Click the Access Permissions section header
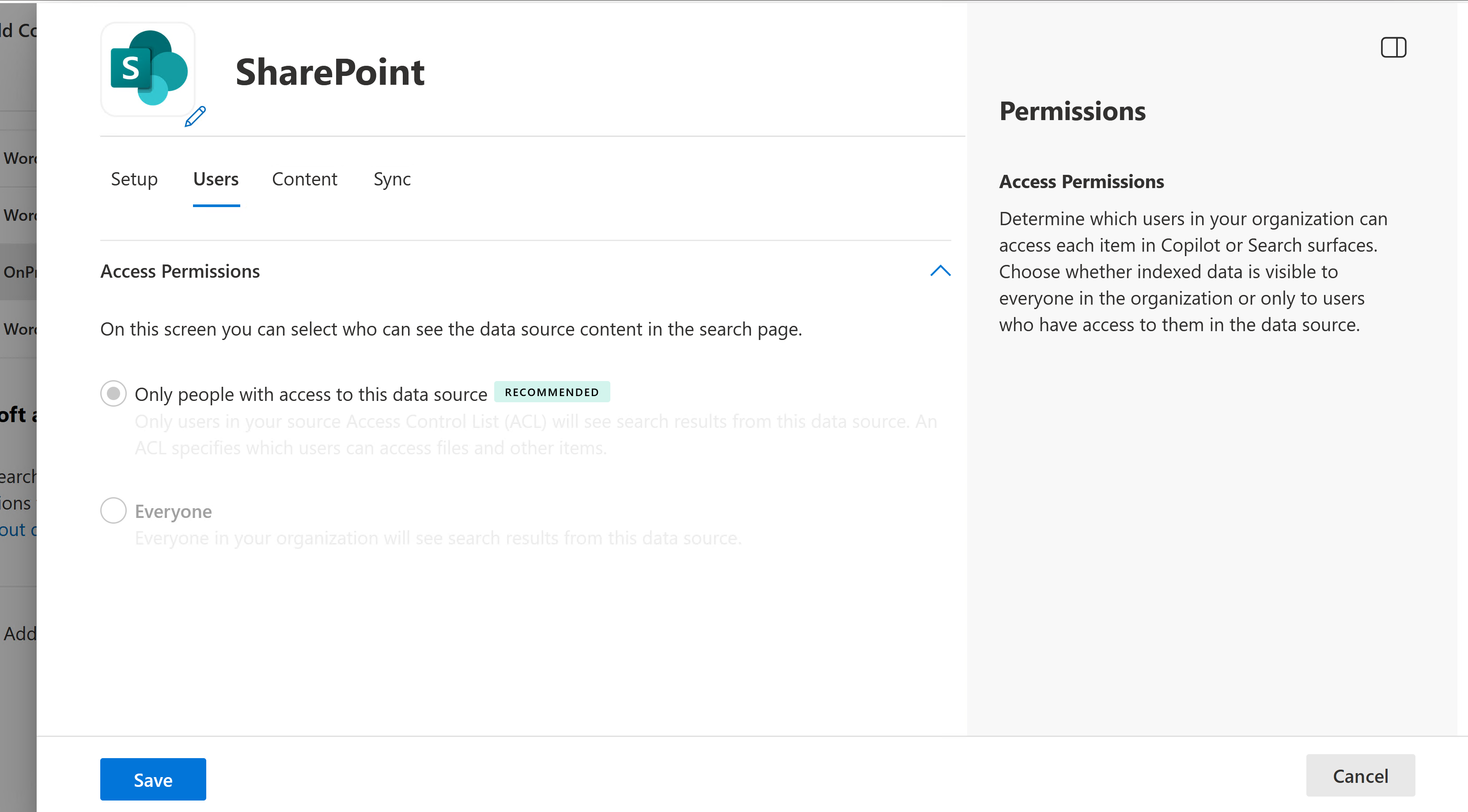The image size is (1468, 812). tap(180, 271)
